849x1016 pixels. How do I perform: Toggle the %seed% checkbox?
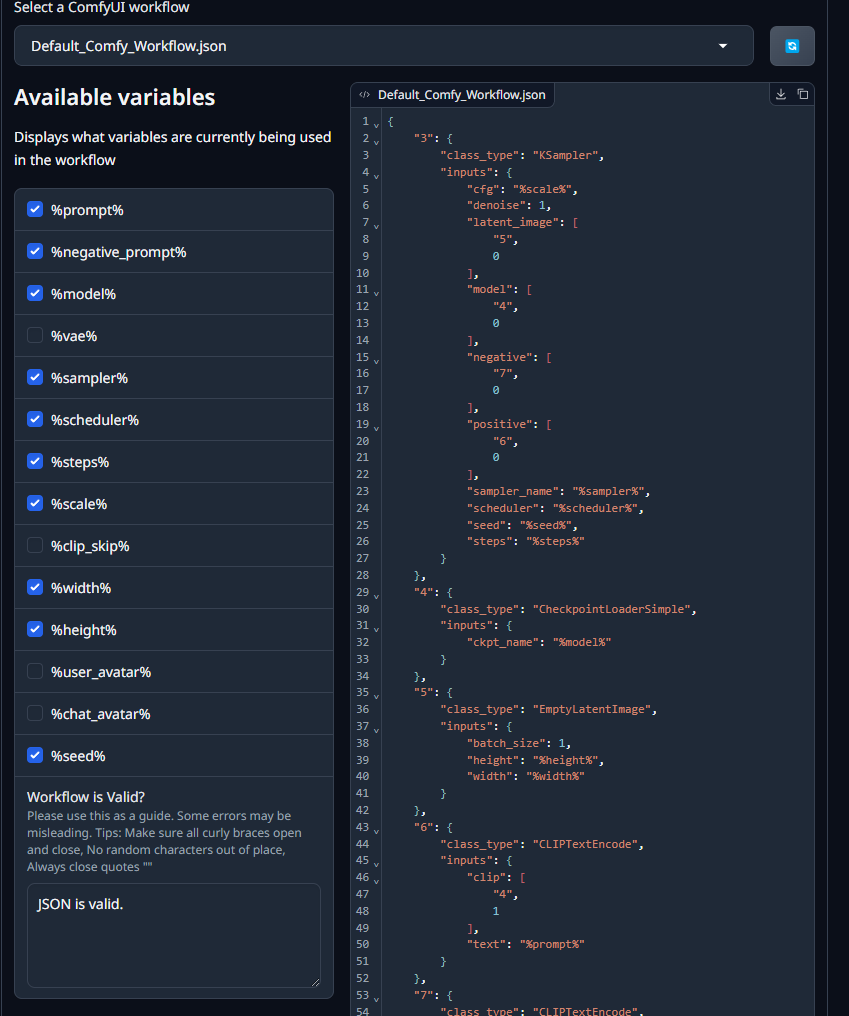point(35,756)
